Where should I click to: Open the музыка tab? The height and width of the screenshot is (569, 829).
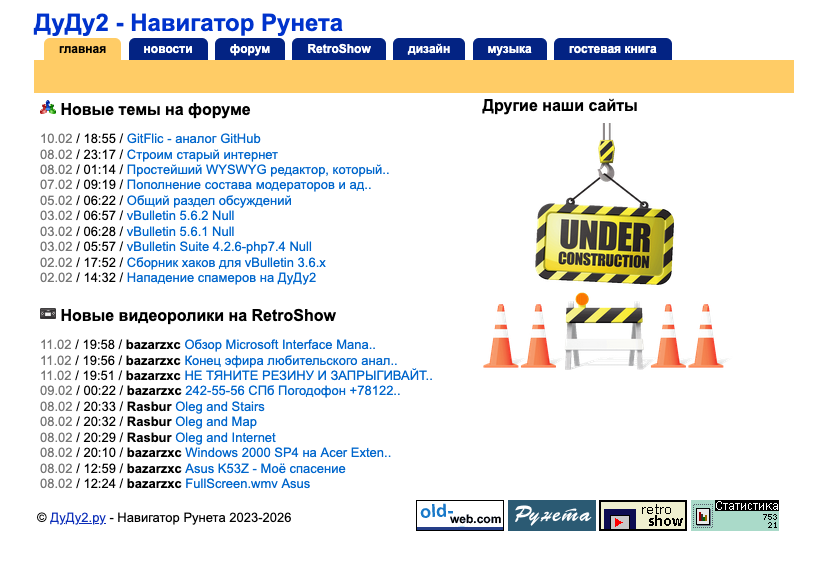(509, 49)
